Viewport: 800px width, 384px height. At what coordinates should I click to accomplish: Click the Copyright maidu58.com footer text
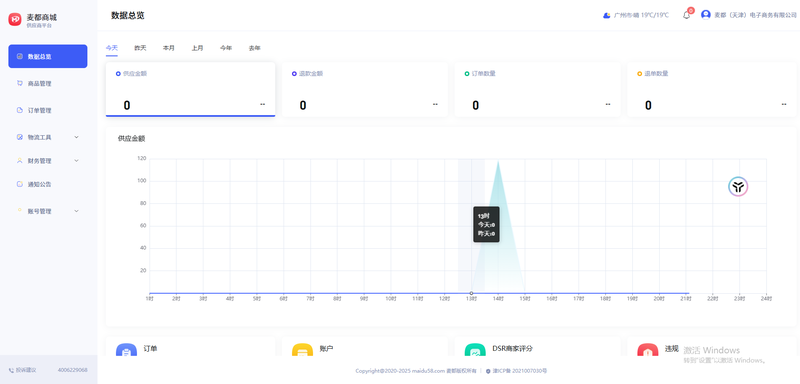(x=416, y=371)
